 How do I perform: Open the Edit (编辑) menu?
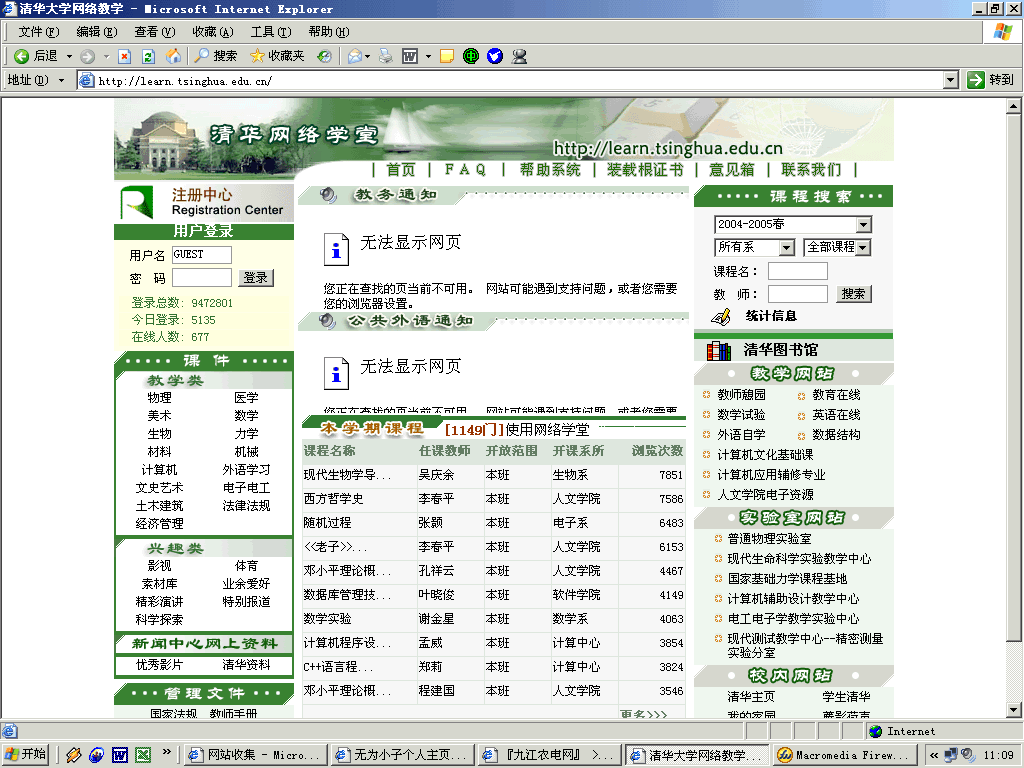(97, 31)
